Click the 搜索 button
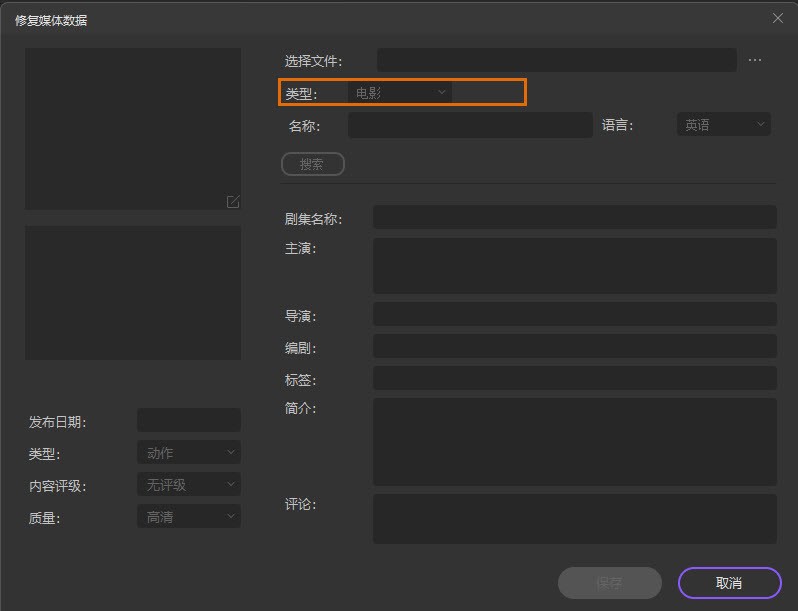 pyautogui.click(x=313, y=164)
